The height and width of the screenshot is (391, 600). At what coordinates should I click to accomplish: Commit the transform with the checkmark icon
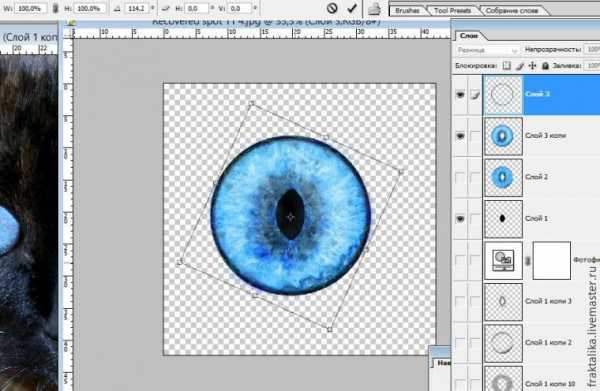click(x=352, y=8)
